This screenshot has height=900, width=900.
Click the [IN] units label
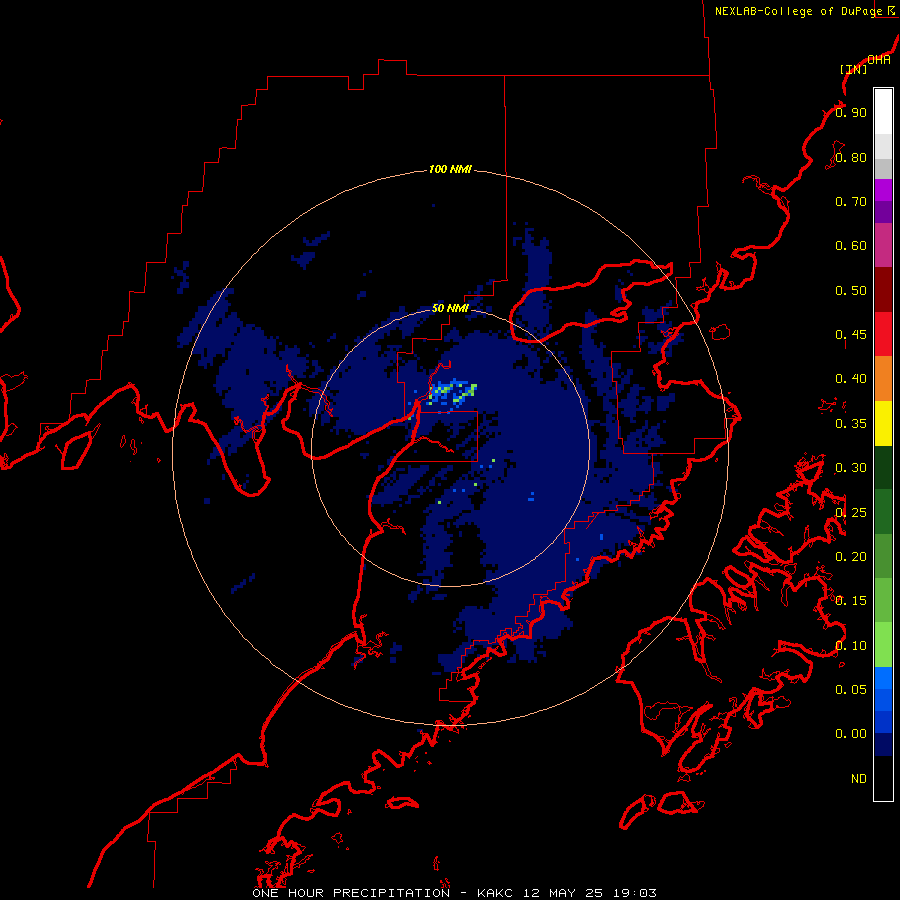pyautogui.click(x=853, y=69)
